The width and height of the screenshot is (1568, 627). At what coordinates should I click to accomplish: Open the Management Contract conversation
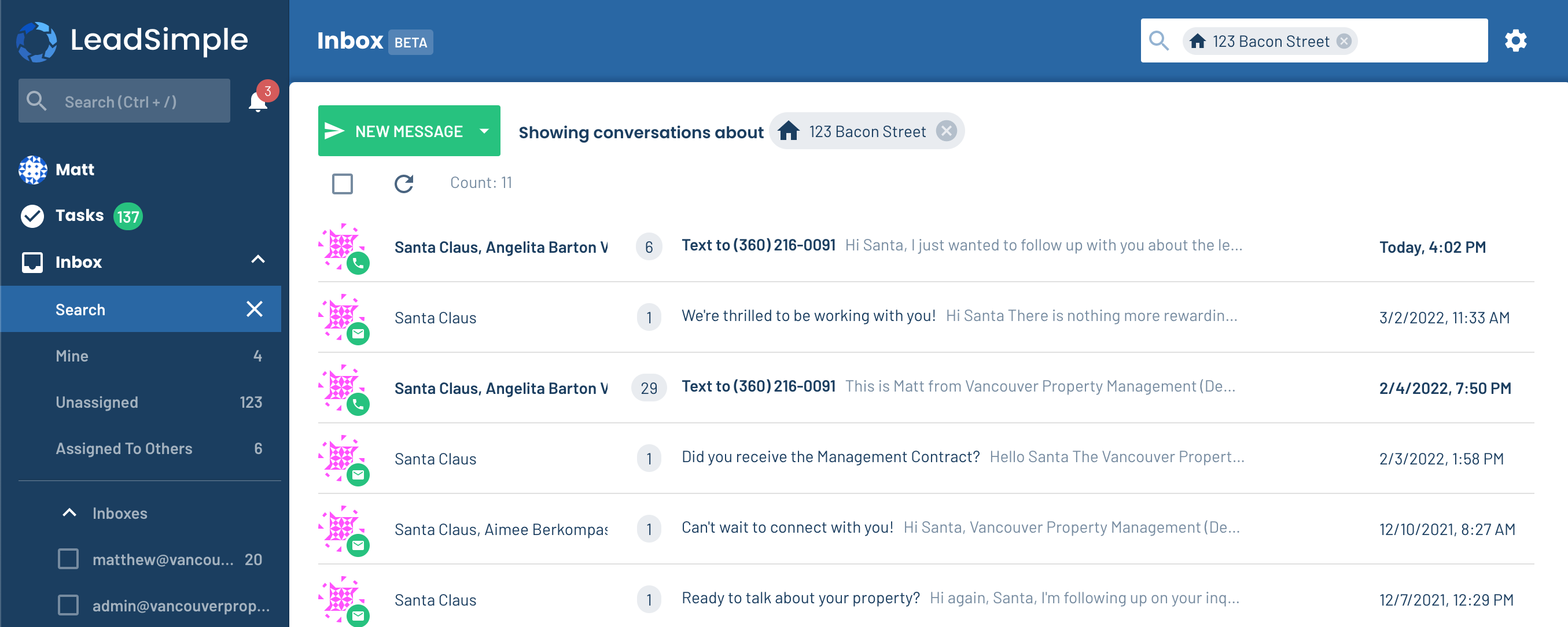coord(926,458)
